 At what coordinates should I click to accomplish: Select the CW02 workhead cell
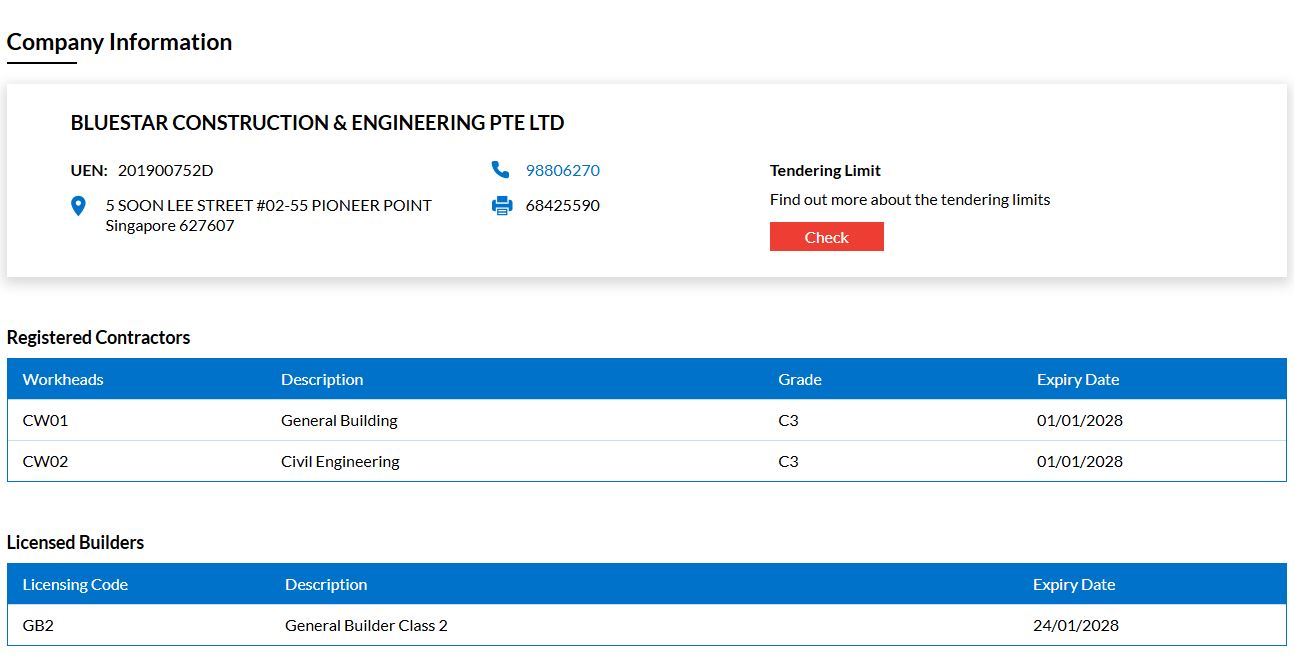pyautogui.click(x=45, y=462)
